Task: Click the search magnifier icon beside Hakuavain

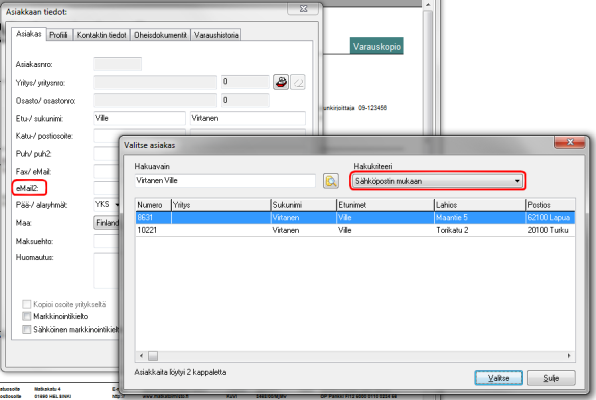Action: coord(331,181)
